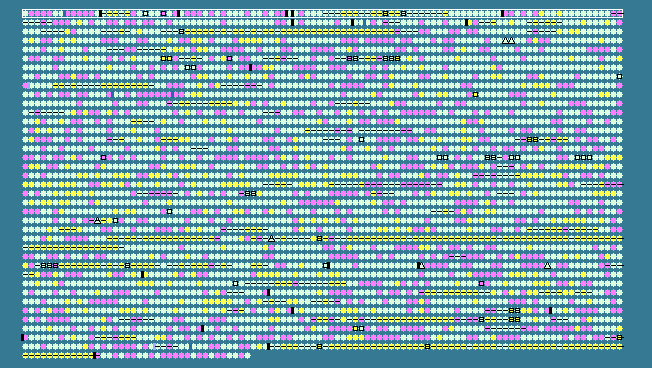Select the lone triangle surrounded by pink dots
652x368 pixels.
pos(547,265)
